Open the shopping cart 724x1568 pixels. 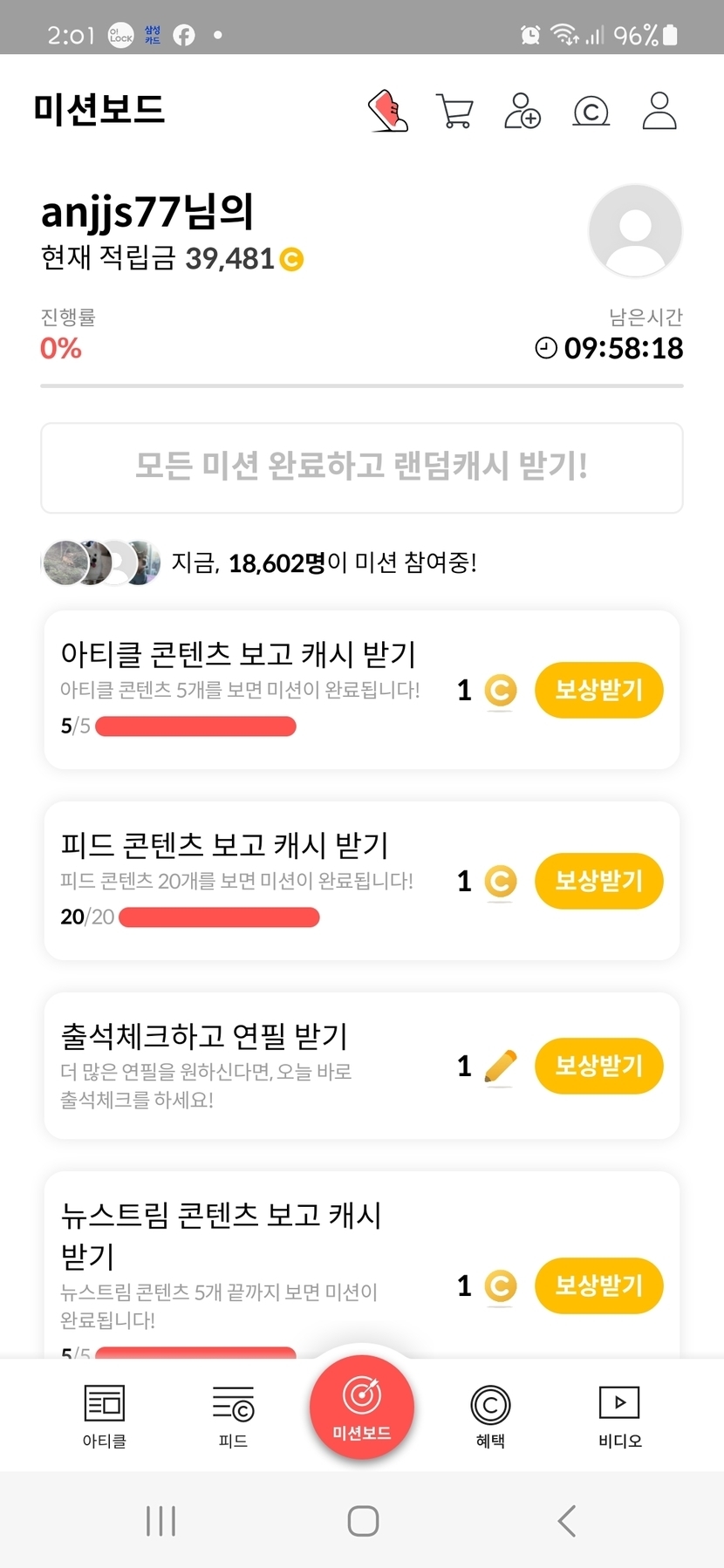tap(454, 111)
